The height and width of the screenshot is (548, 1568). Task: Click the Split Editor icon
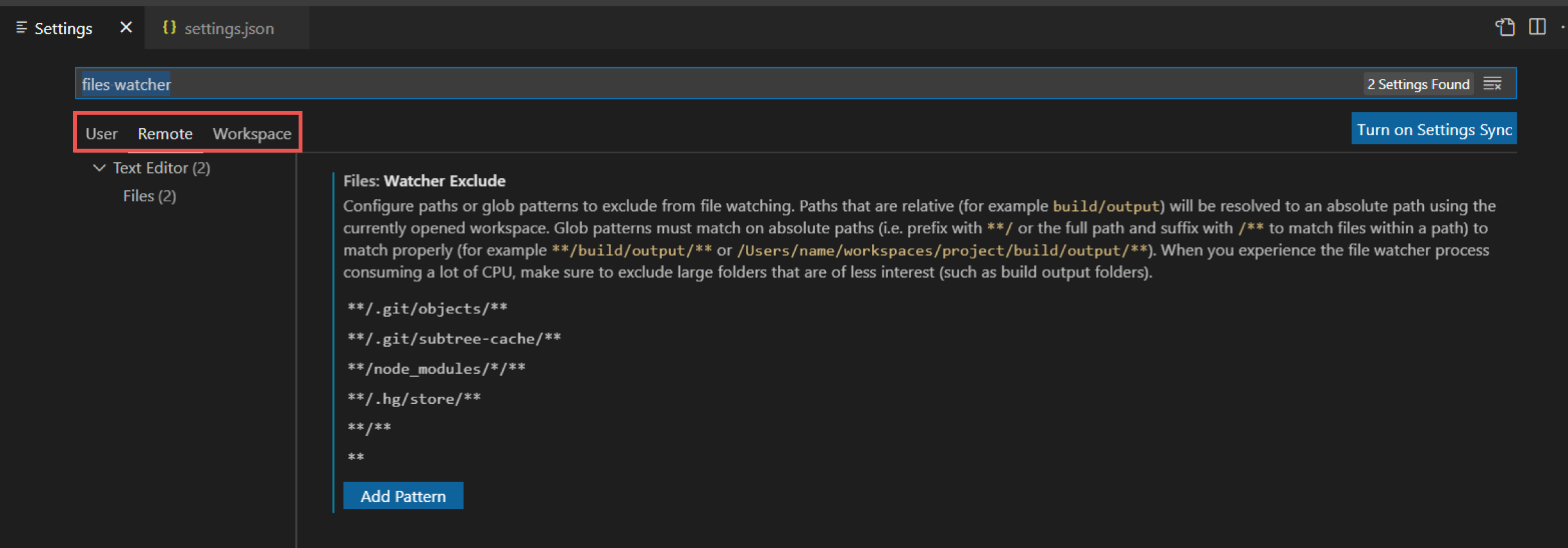coord(1537,27)
